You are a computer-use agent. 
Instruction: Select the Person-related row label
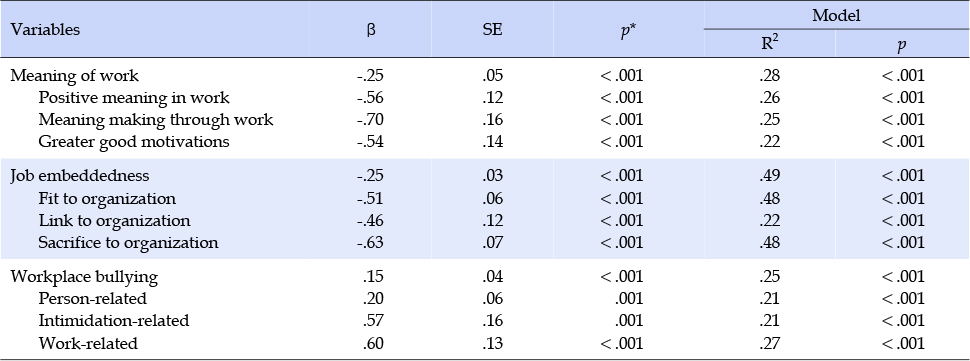92,299
